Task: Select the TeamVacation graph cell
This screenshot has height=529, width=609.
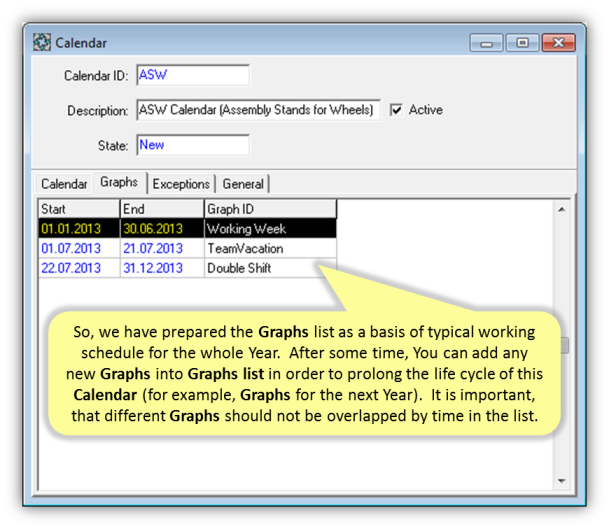Action: (270, 248)
